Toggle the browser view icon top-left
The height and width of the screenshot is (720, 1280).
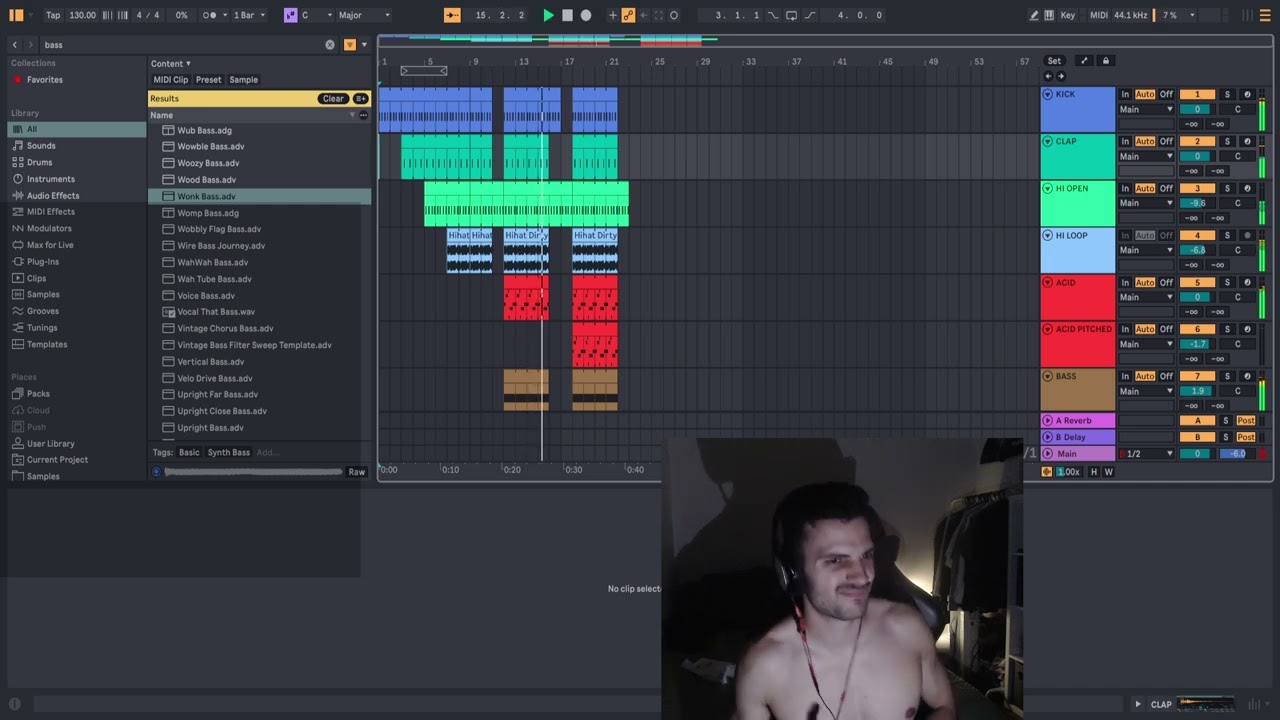(x=16, y=15)
